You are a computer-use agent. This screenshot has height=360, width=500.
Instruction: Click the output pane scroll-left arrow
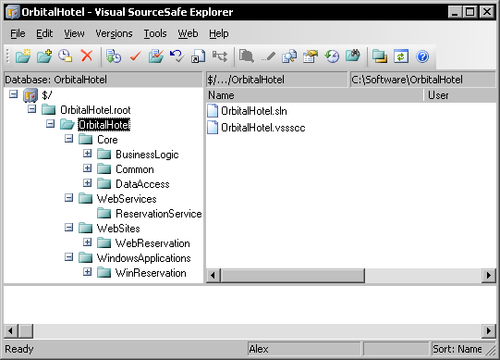coord(11,331)
